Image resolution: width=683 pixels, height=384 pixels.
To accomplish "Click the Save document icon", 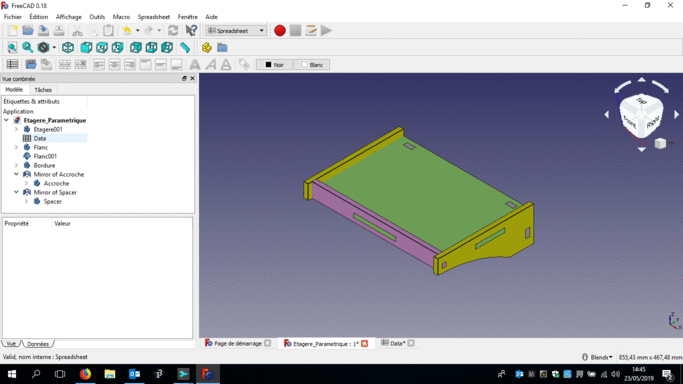I will 43,30.
